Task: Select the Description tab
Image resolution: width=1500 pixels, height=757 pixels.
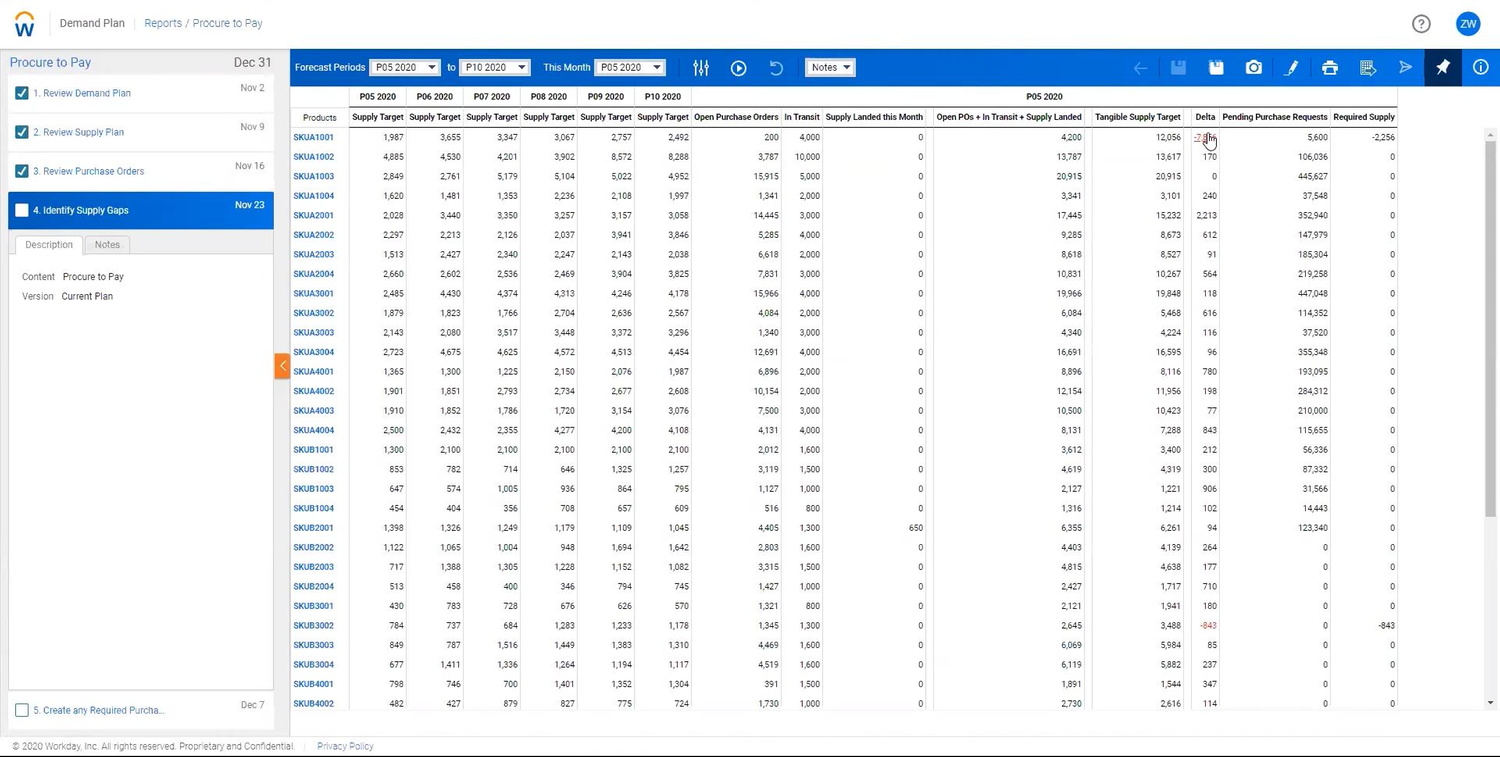Action: [48, 244]
